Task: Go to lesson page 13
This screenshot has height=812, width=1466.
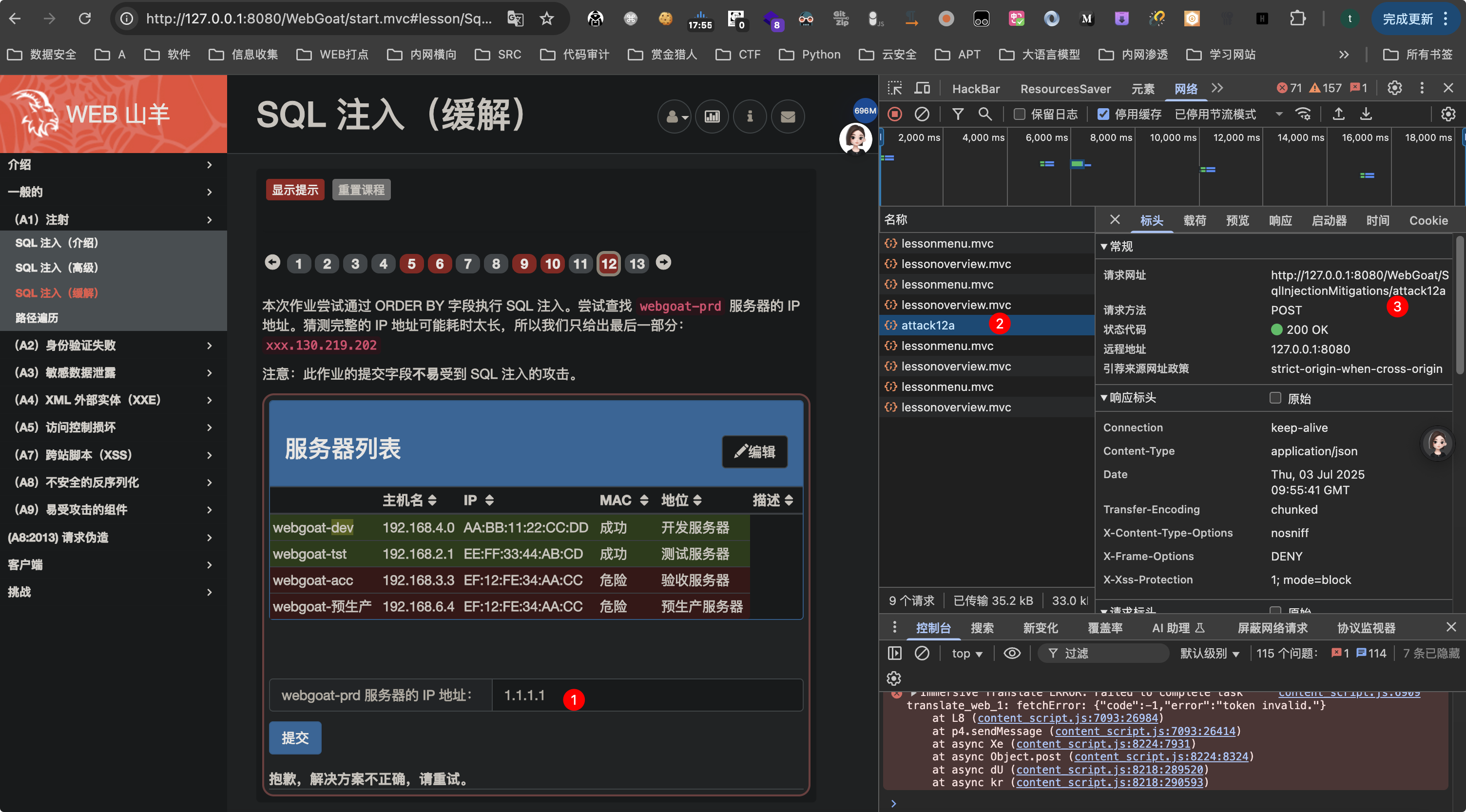Action: pos(637,264)
